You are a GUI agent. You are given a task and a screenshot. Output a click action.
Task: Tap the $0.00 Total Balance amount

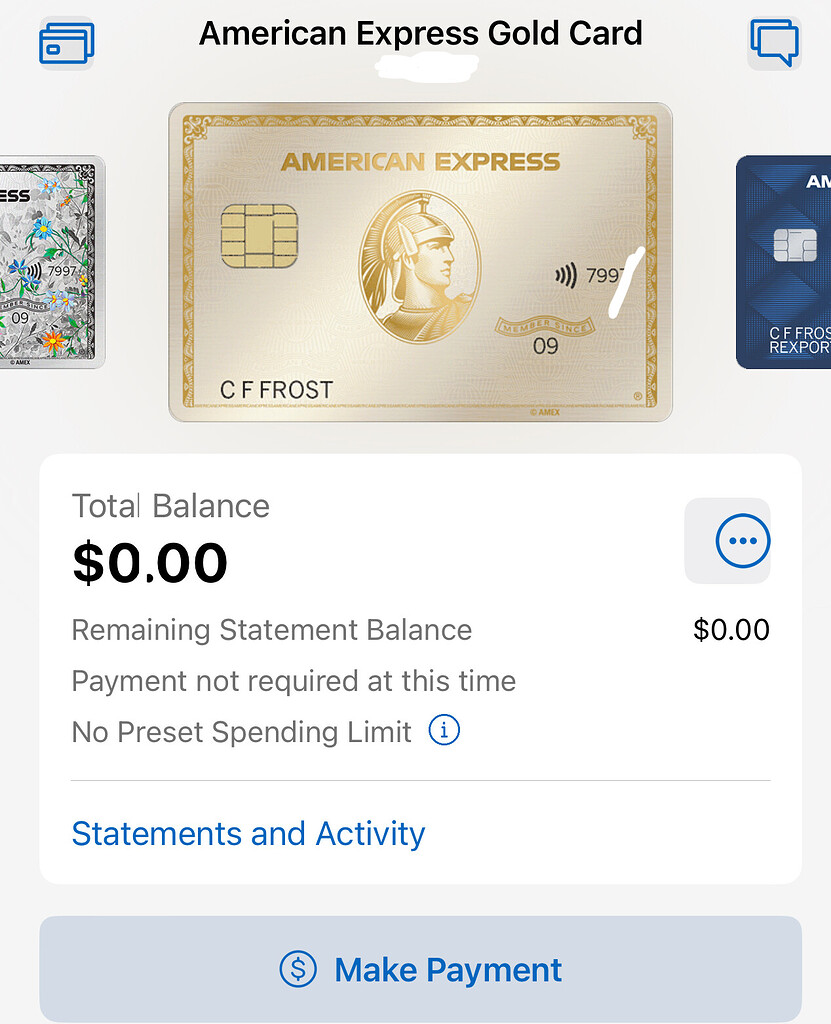coord(150,563)
